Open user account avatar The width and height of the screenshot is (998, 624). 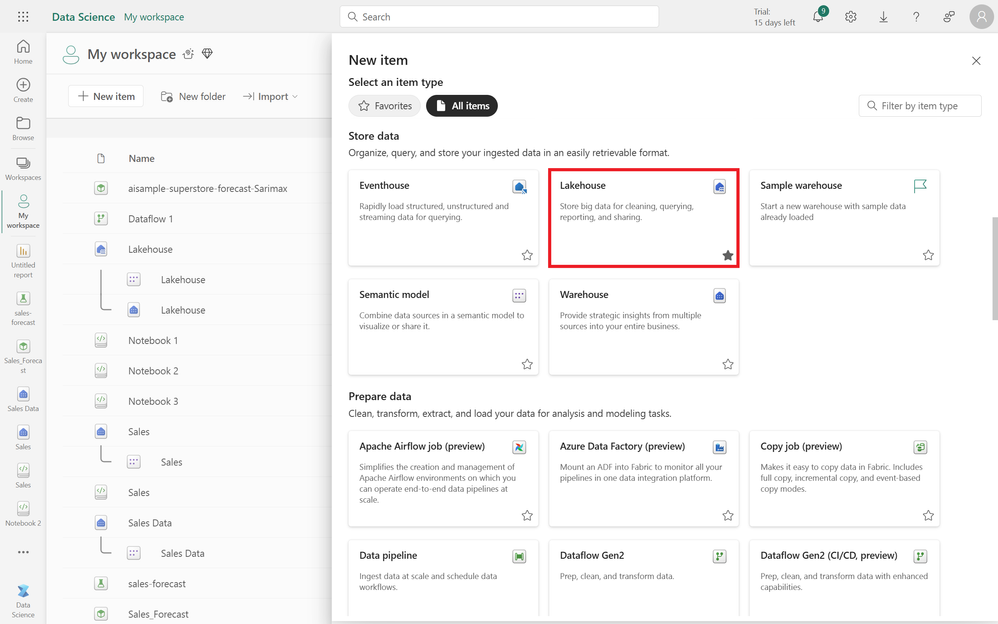(981, 17)
